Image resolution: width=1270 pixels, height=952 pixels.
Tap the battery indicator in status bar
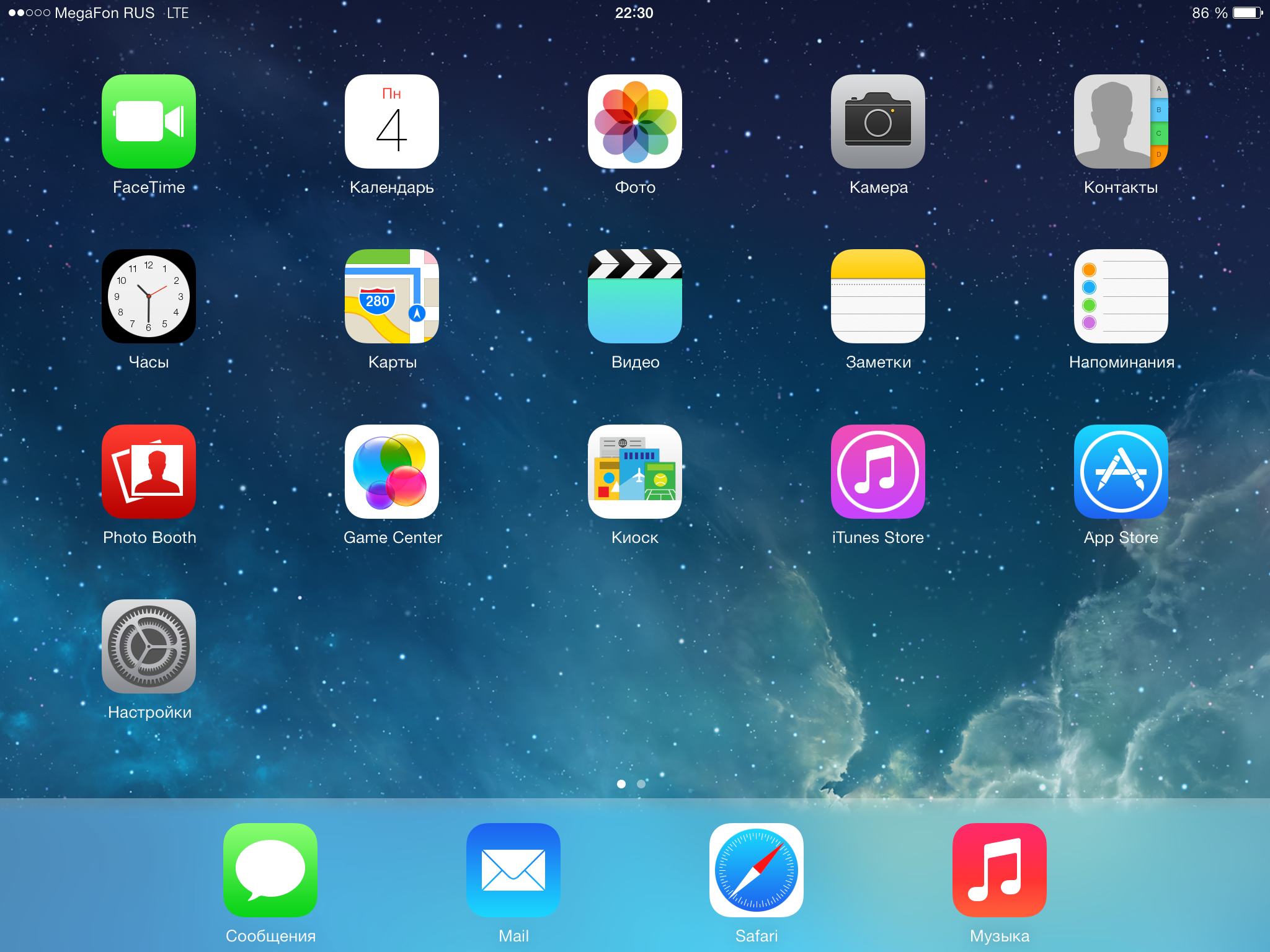(x=1246, y=13)
